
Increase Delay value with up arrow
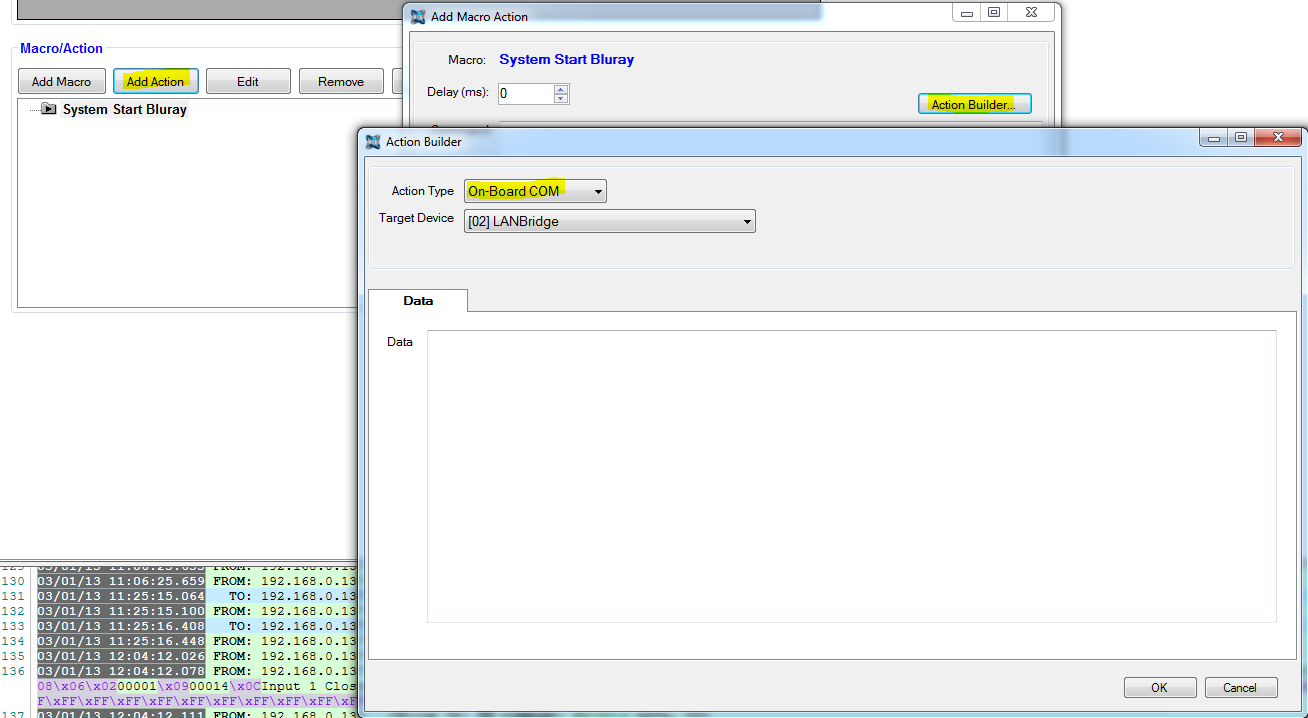(561, 88)
